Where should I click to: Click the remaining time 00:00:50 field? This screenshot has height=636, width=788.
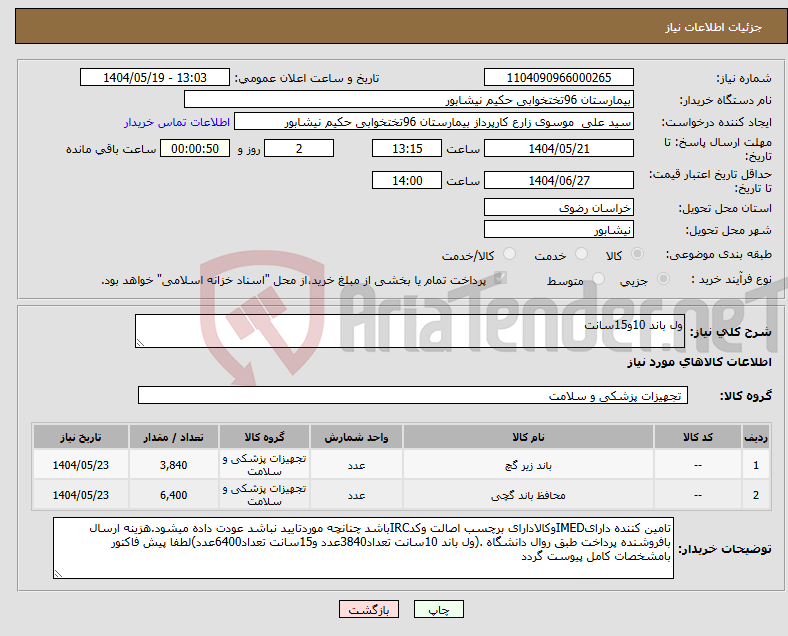[195, 149]
